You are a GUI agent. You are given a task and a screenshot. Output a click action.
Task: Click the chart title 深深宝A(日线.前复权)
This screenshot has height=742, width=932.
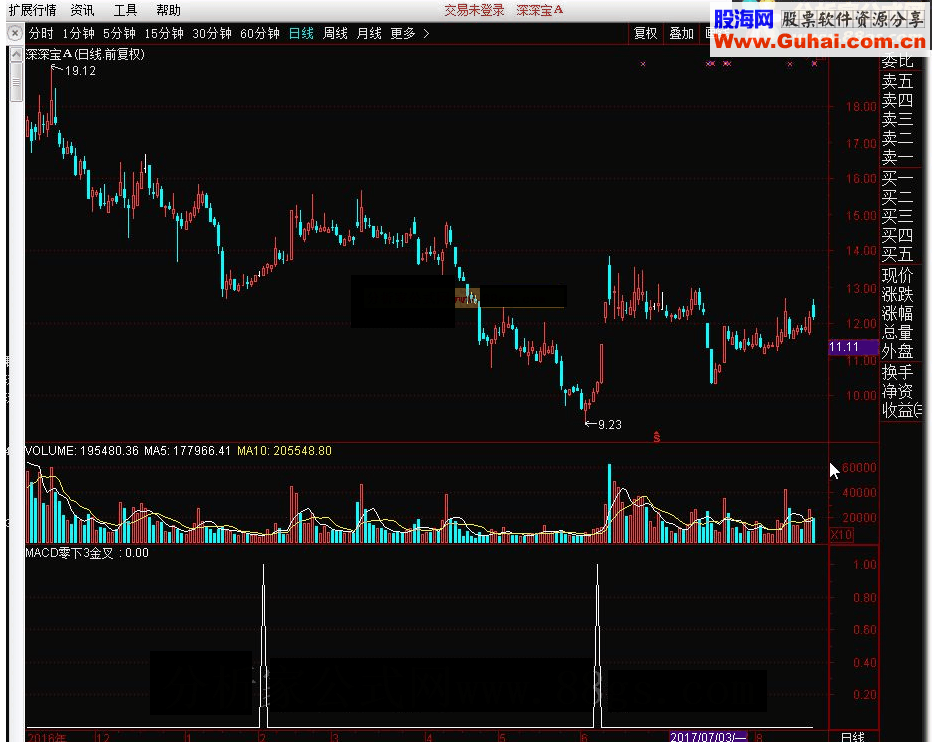pyautogui.click(x=85, y=54)
